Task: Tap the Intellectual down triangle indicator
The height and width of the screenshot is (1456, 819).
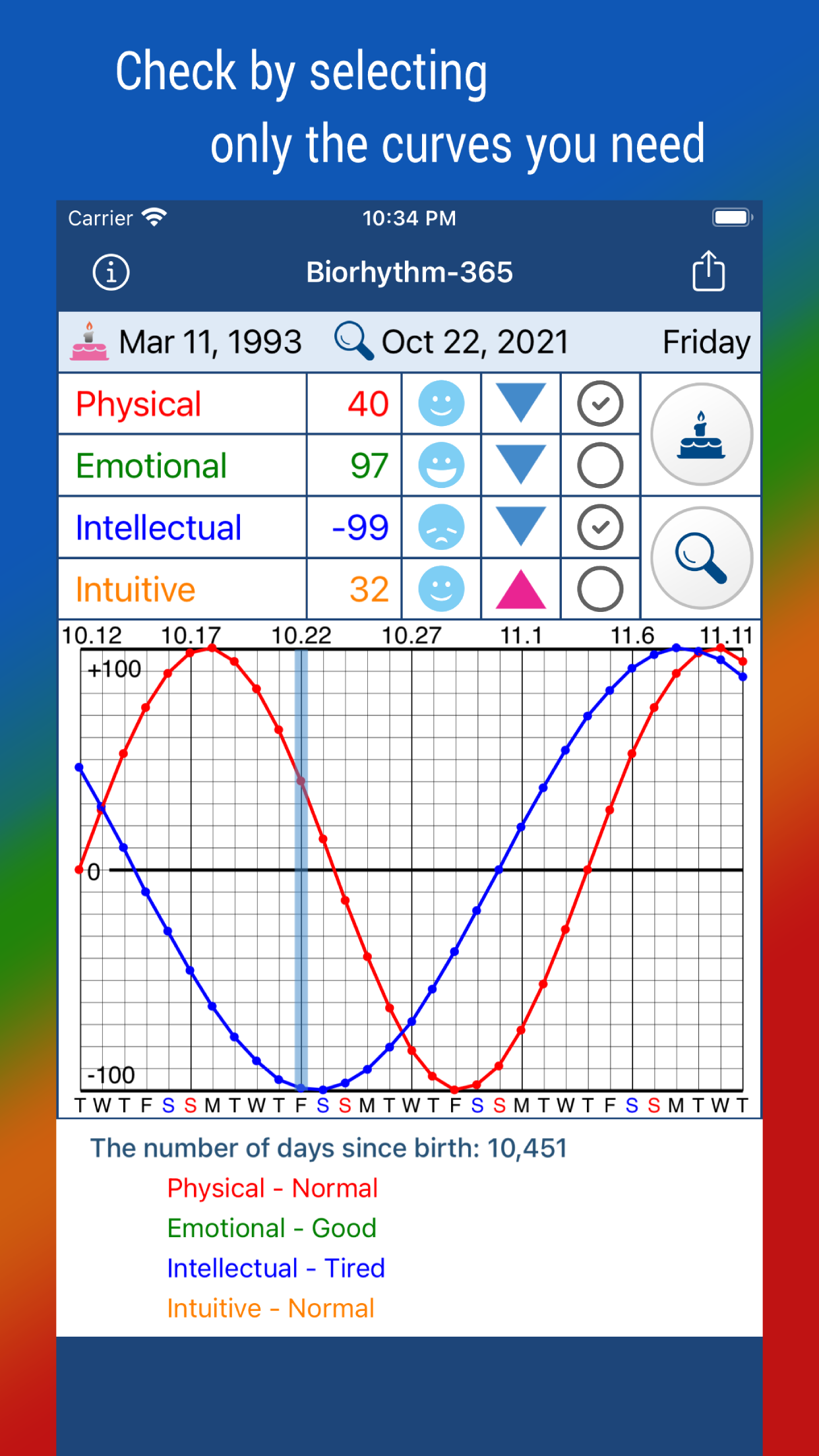Action: click(521, 526)
